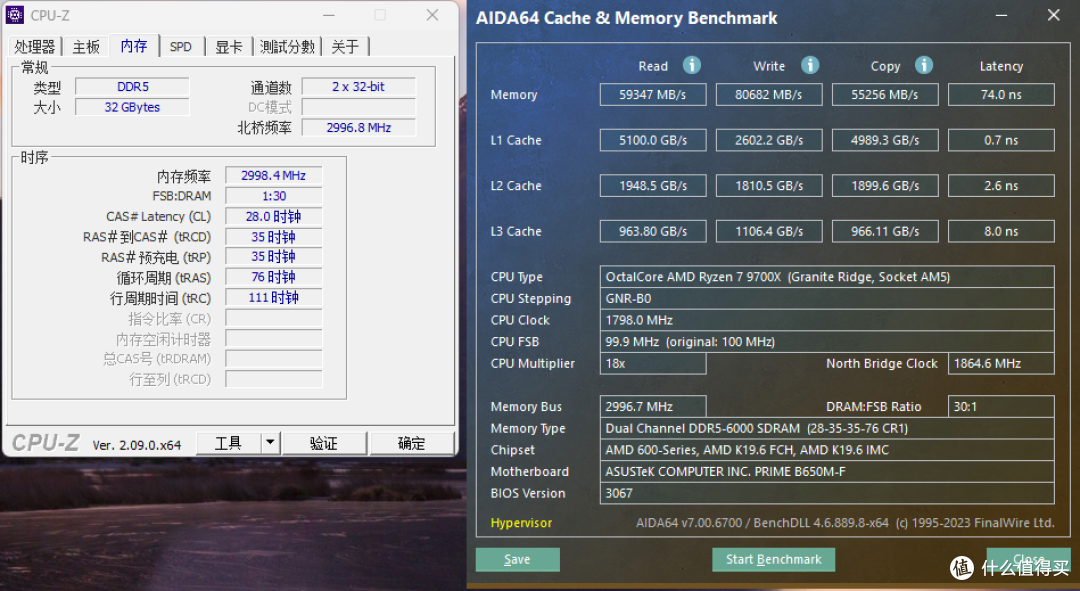This screenshot has height=591, width=1080.
Task: Switch to the 显卡 tab
Action: pos(229,47)
